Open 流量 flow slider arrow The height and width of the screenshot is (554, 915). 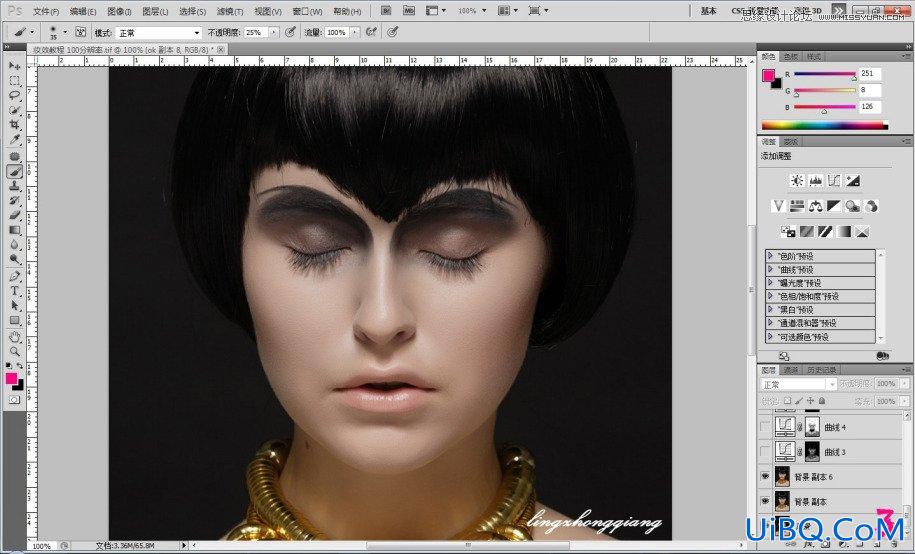(354, 33)
